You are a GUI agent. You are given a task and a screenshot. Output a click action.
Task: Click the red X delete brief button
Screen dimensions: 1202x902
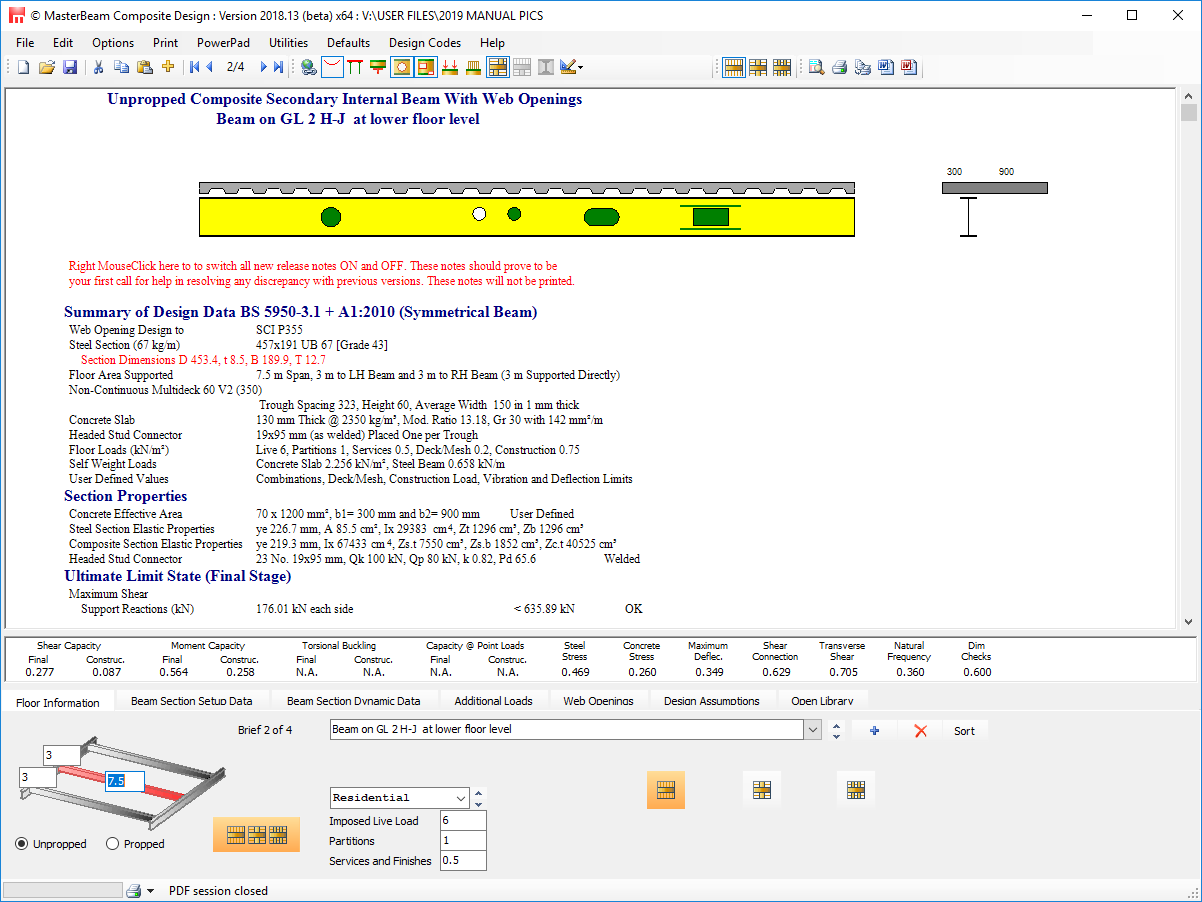pos(921,731)
